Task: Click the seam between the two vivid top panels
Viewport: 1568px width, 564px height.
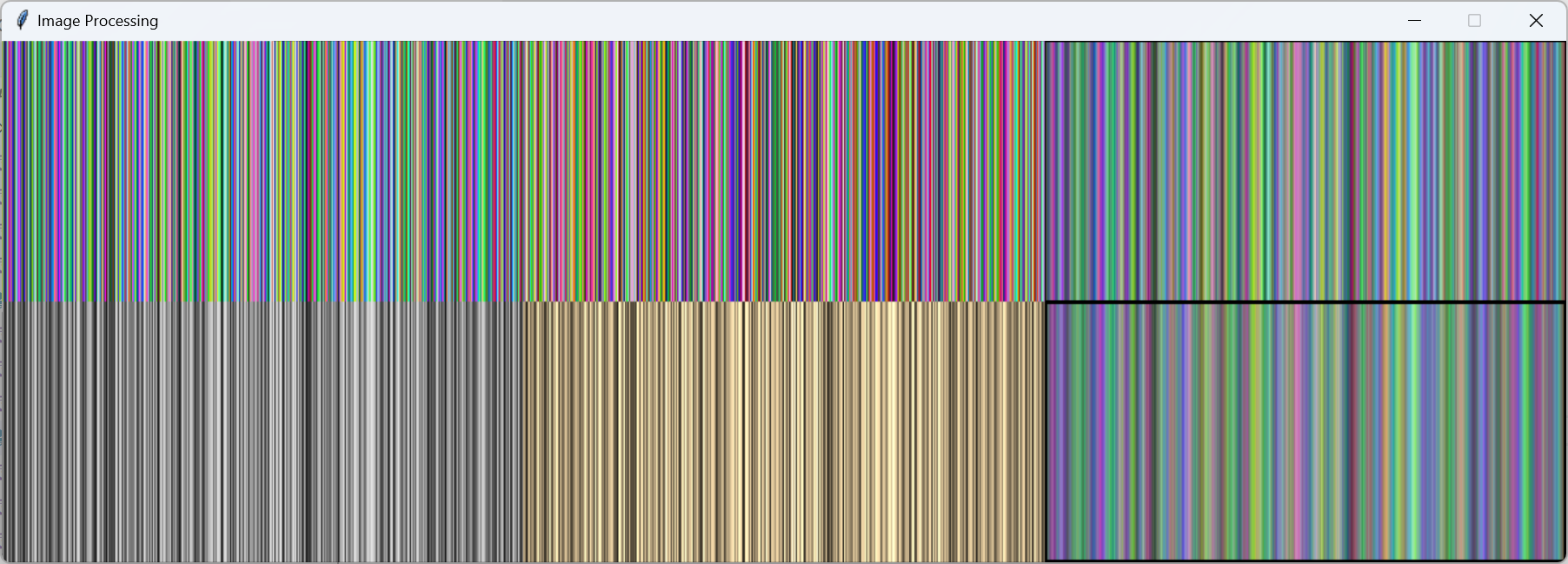Action: (x=523, y=171)
